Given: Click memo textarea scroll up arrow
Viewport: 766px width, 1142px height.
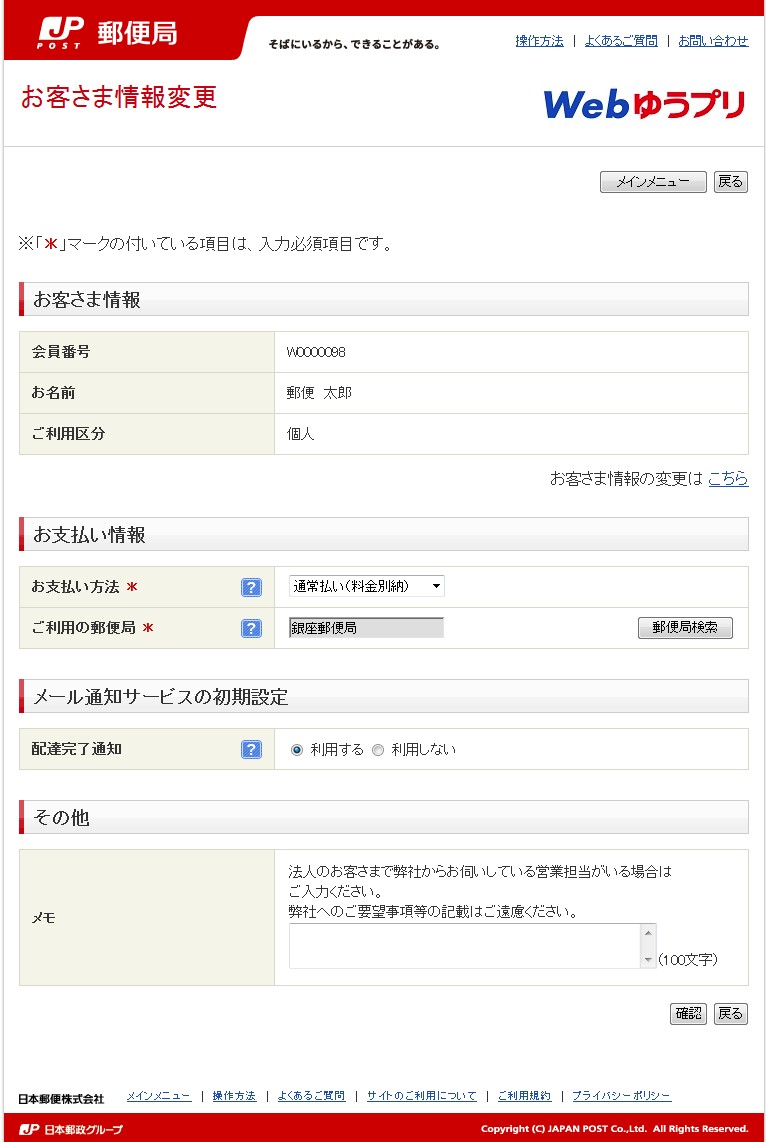Looking at the screenshot, I should pos(648,933).
